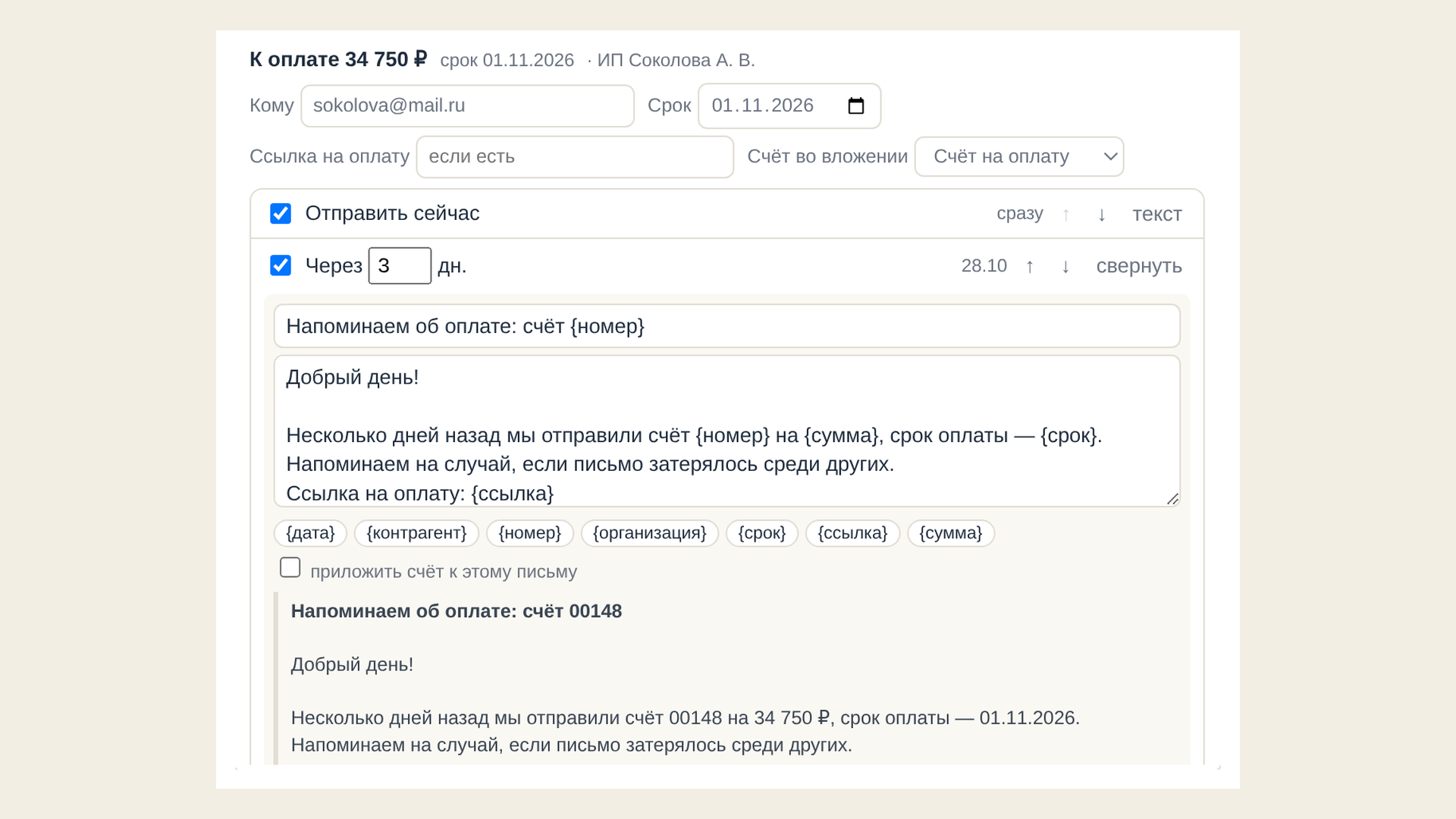The width and height of the screenshot is (1456, 819).
Task: Insert the {срок} placeholder chip
Action: pyautogui.click(x=762, y=533)
